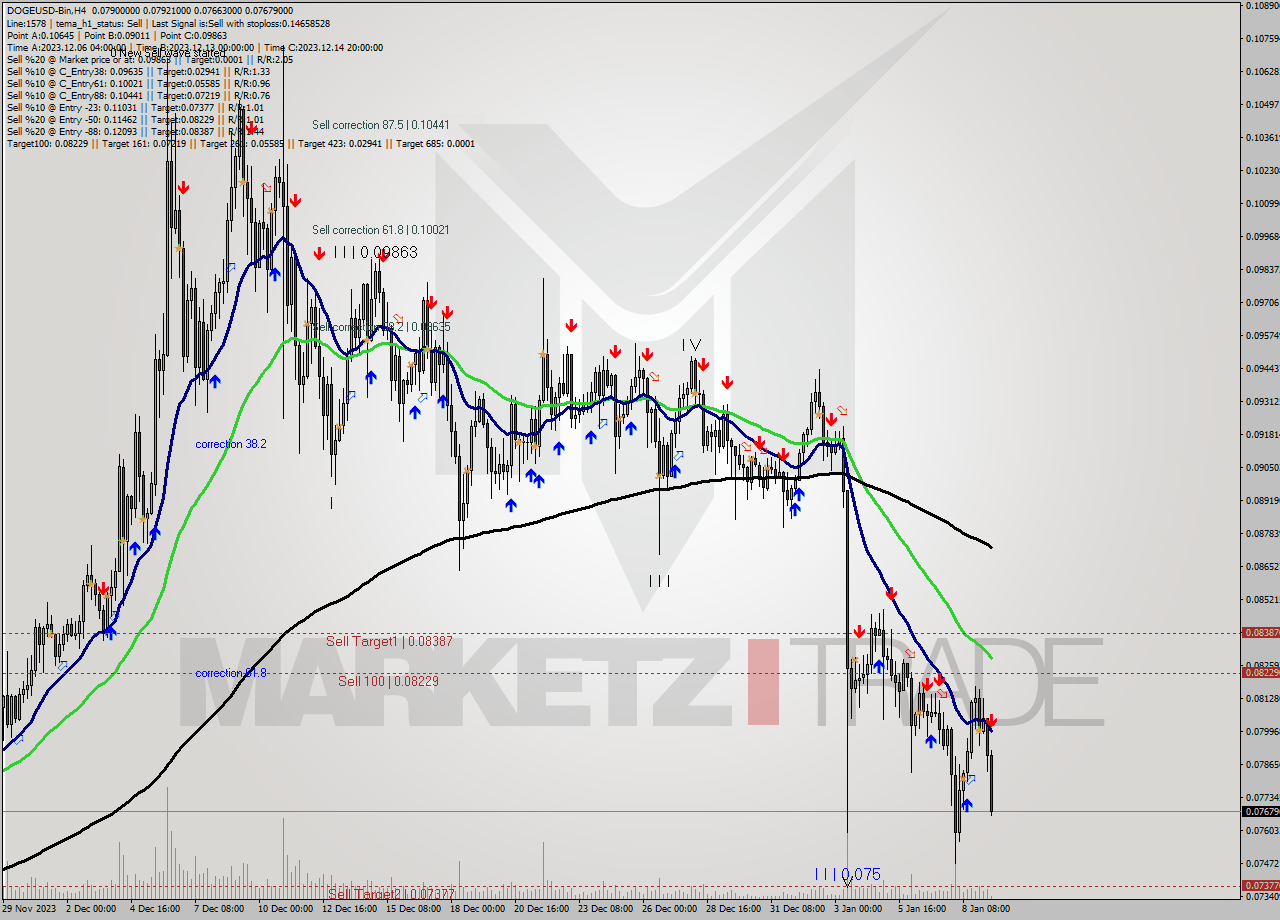The width and height of the screenshot is (1280, 920).
Task: Click the 0.08128 price axis value
Action: click(1262, 698)
